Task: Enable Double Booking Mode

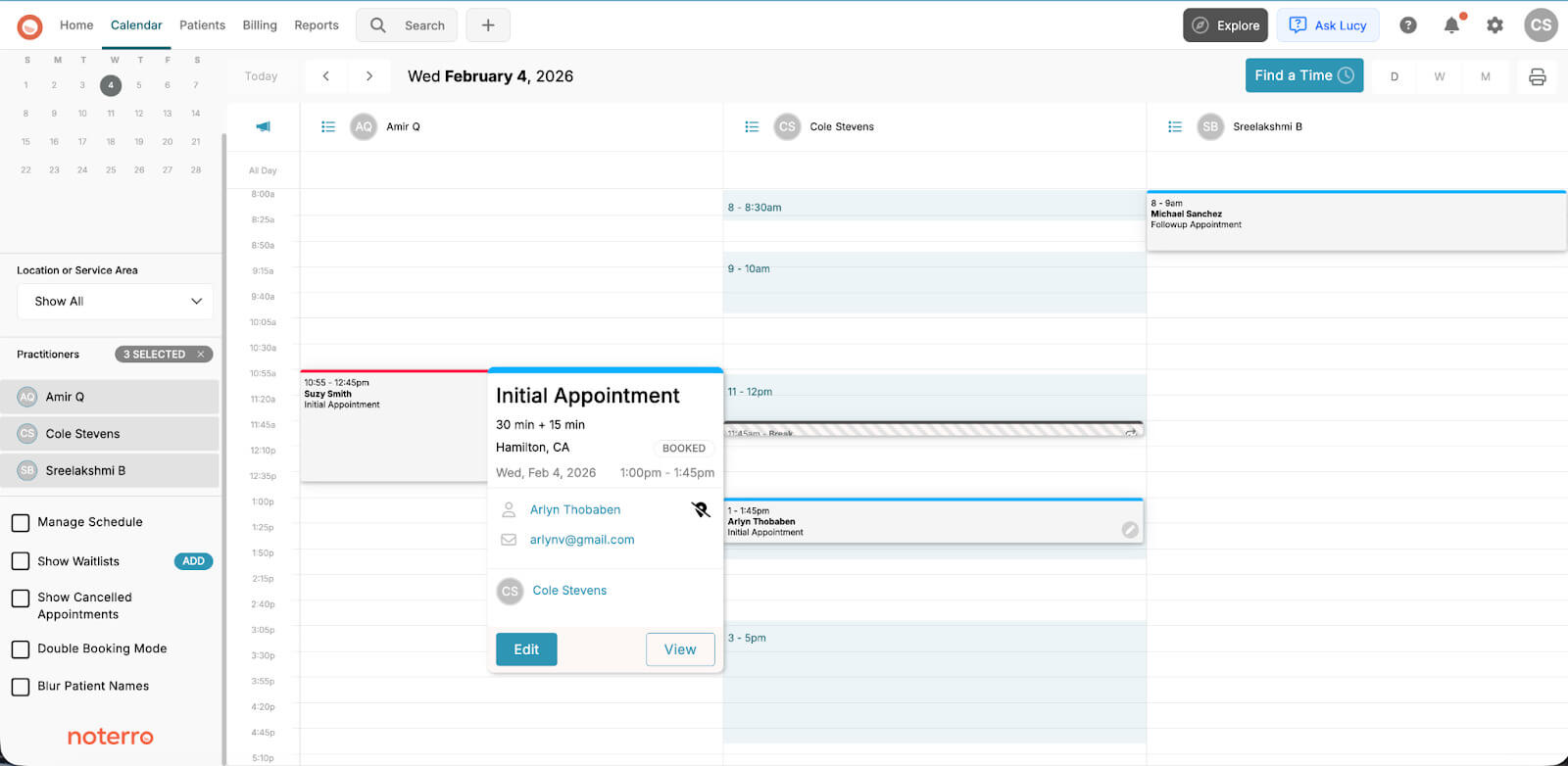Action: click(x=21, y=648)
